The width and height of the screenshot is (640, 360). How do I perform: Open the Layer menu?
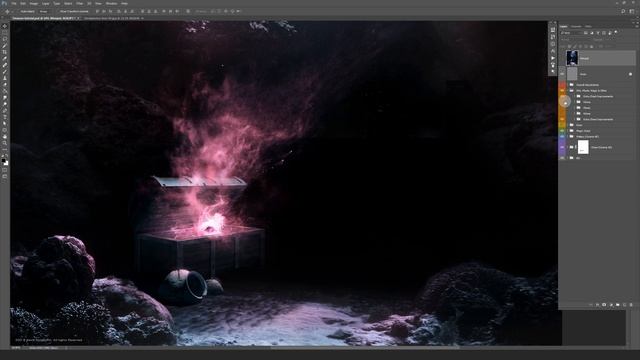[x=46, y=3]
